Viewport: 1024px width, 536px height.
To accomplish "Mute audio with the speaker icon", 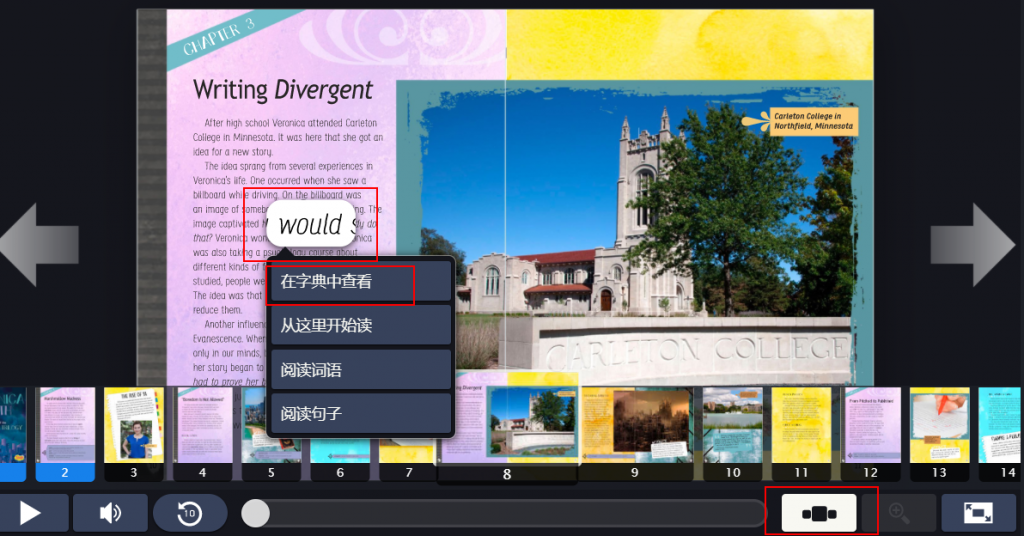I will [110, 513].
